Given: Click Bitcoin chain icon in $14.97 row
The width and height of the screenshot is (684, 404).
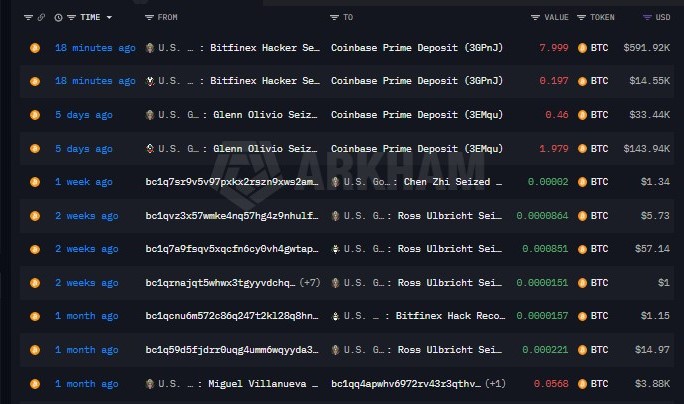Looking at the screenshot, I should [35, 350].
